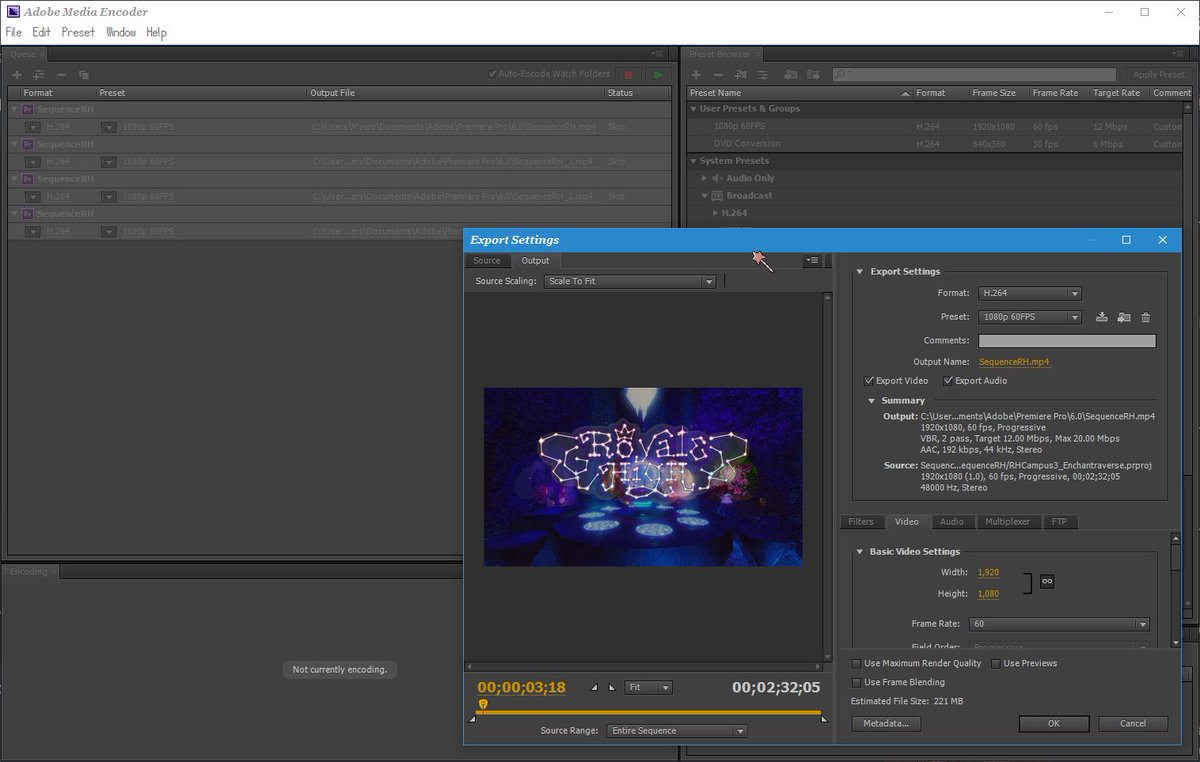Click the Pr icon of the first SequenceRH item
This screenshot has height=762, width=1200.
tap(29, 109)
